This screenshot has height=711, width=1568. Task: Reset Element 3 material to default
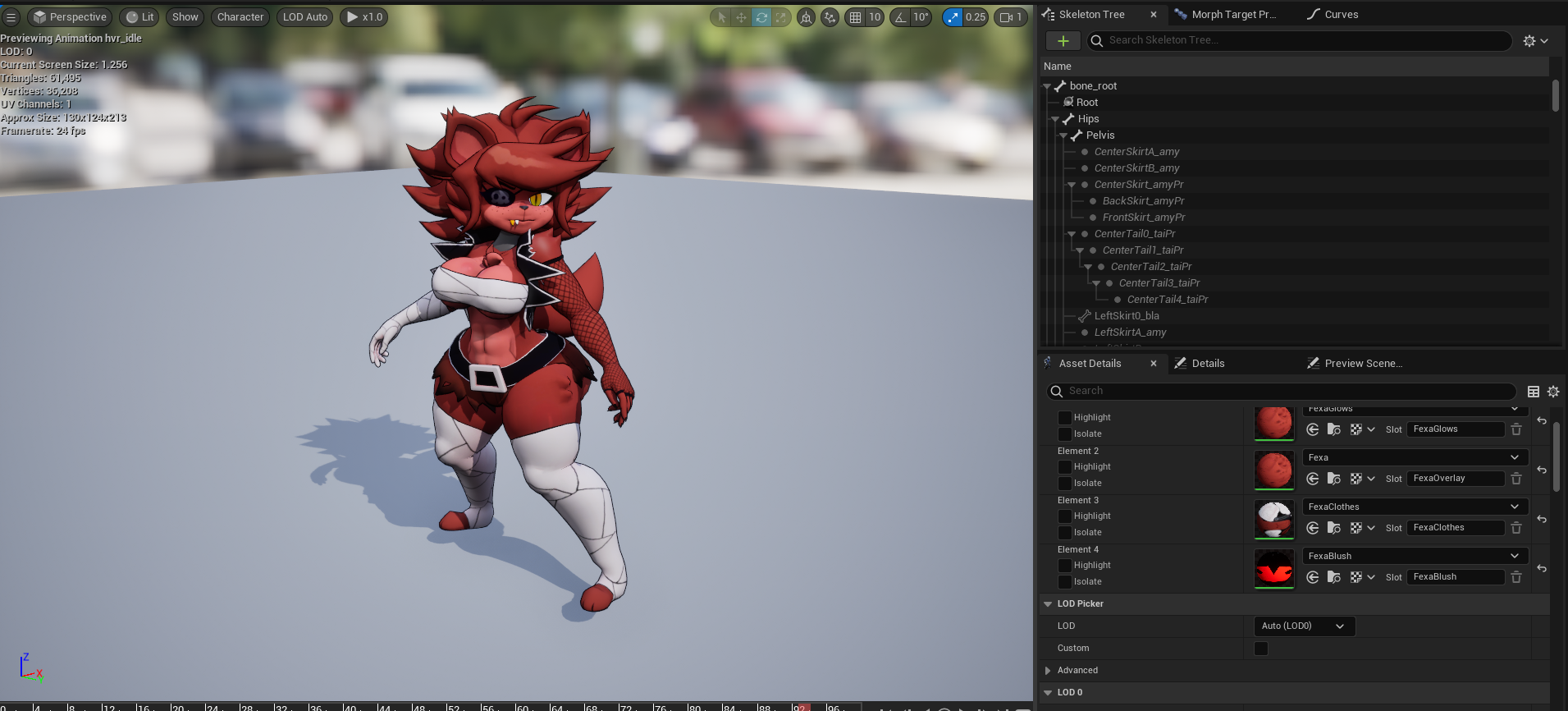pos(1542,520)
